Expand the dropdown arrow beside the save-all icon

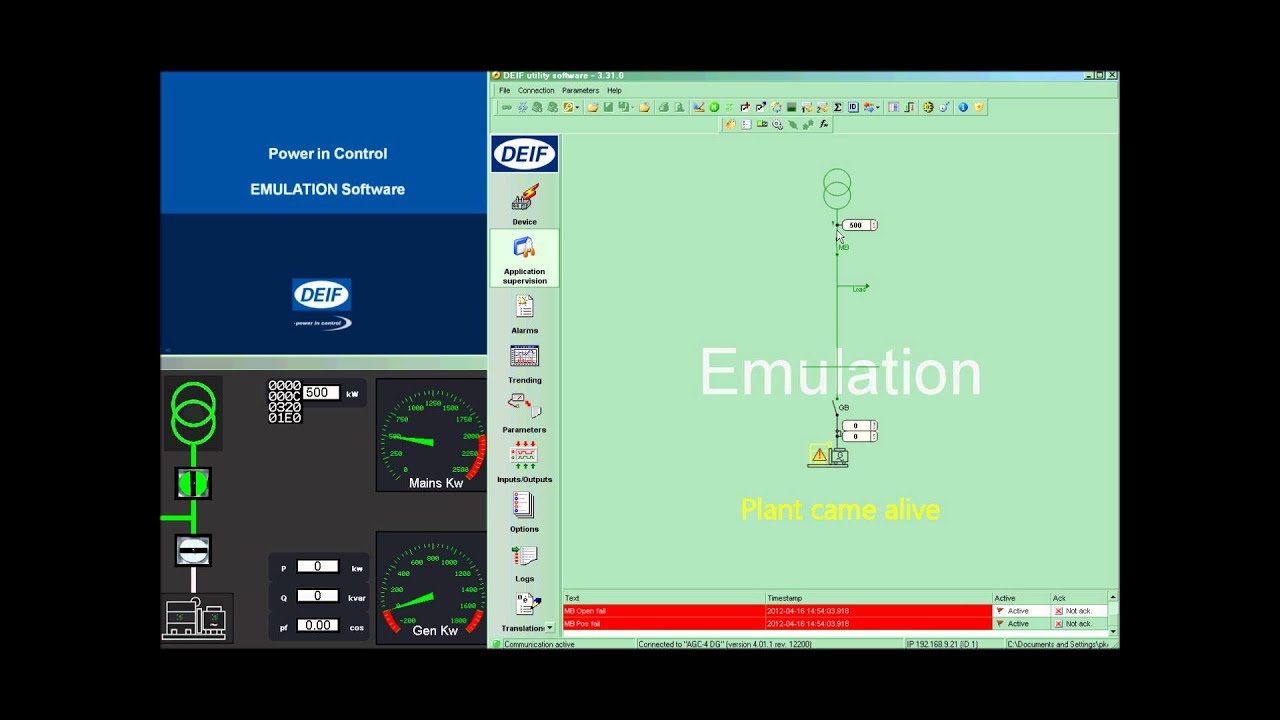point(633,107)
